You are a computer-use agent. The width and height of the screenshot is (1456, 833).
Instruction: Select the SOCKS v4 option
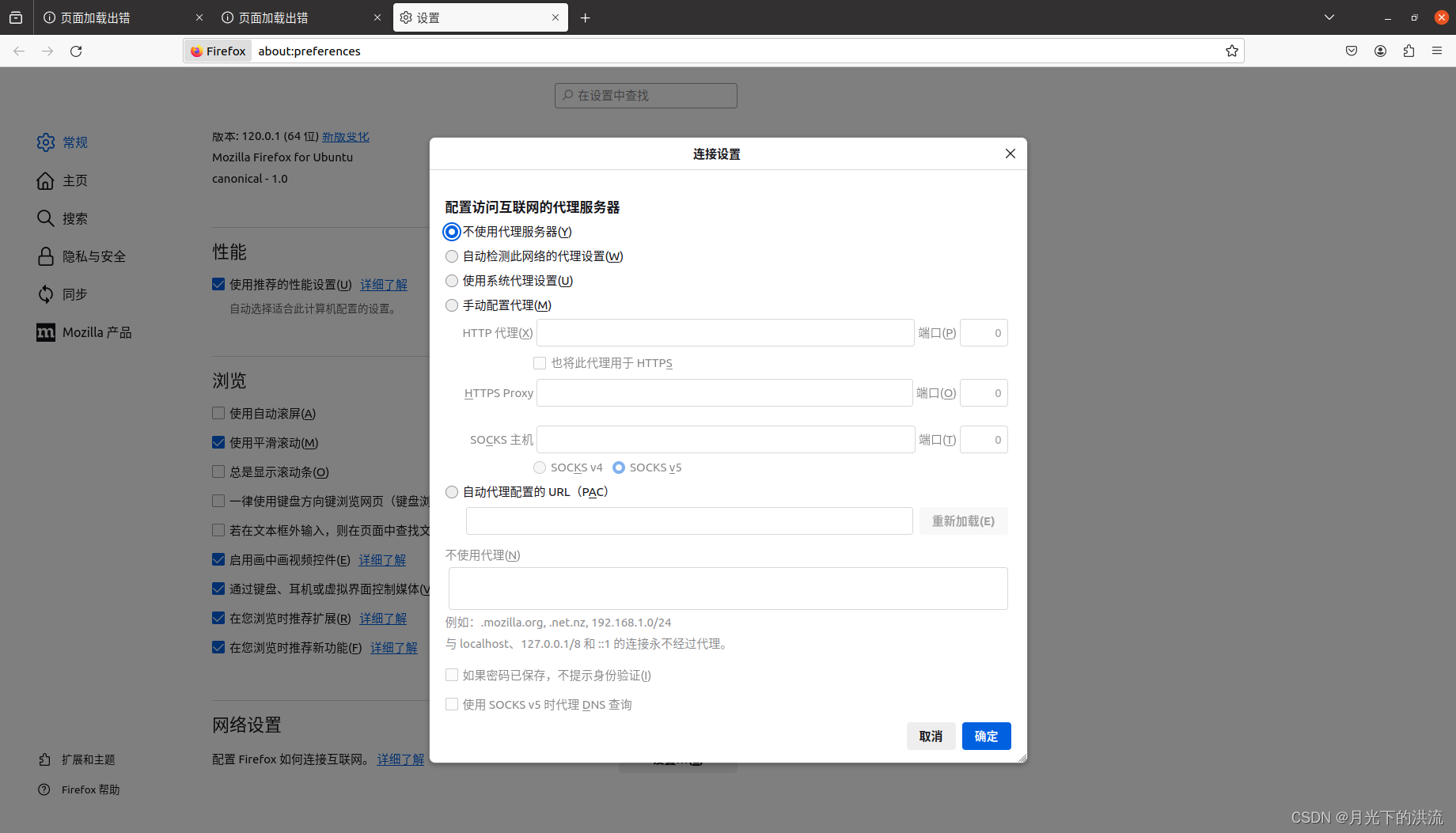click(540, 468)
